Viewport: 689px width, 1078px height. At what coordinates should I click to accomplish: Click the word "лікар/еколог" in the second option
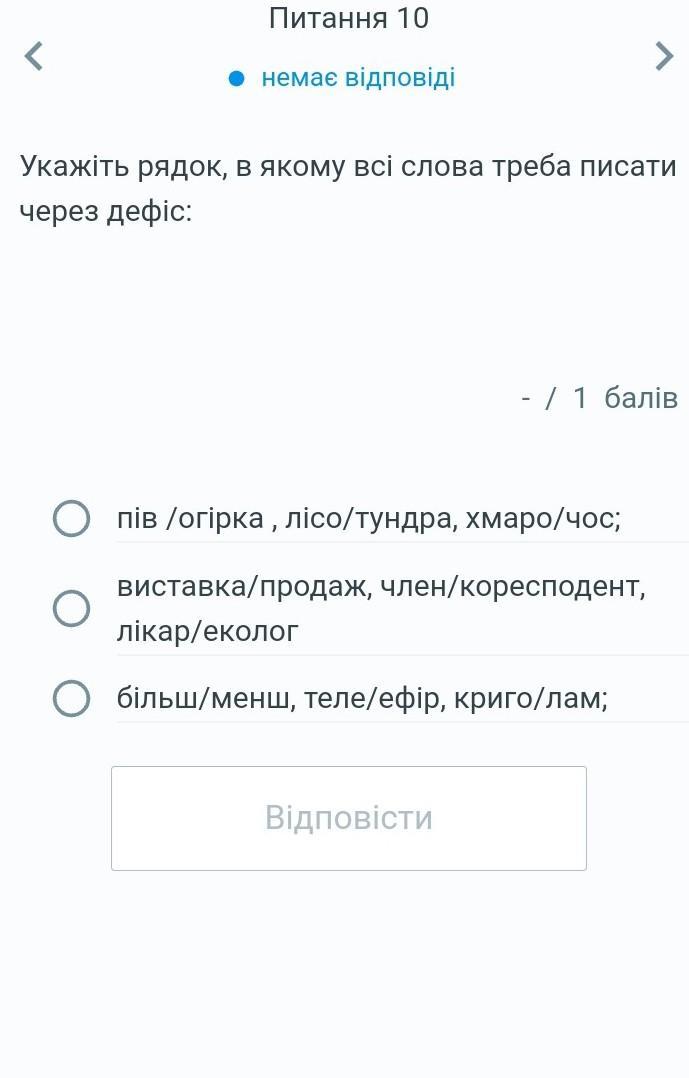[x=208, y=631]
